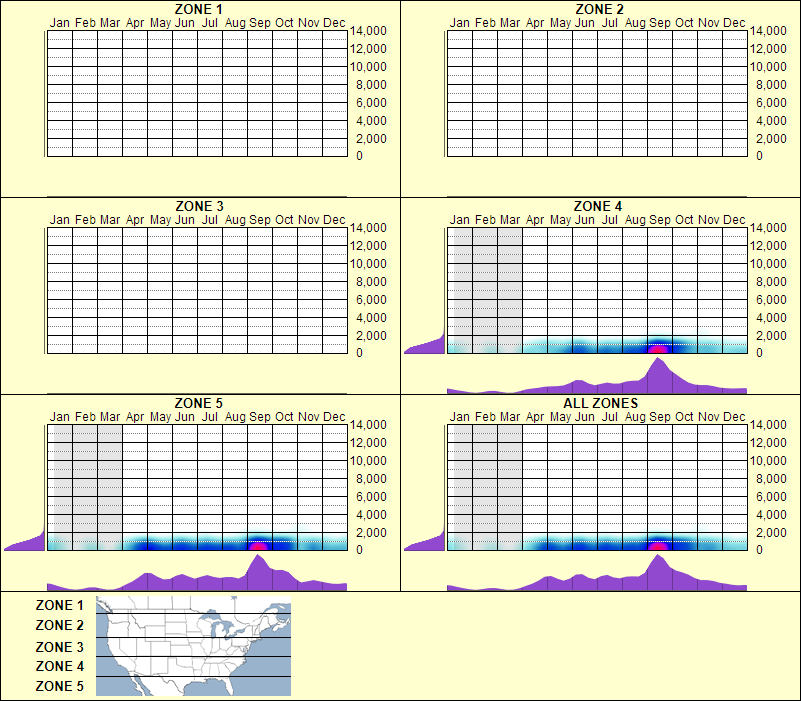Image resolution: width=801 pixels, height=701 pixels.
Task: Click the pink September hotspot in Zone 5
Action: point(258,546)
